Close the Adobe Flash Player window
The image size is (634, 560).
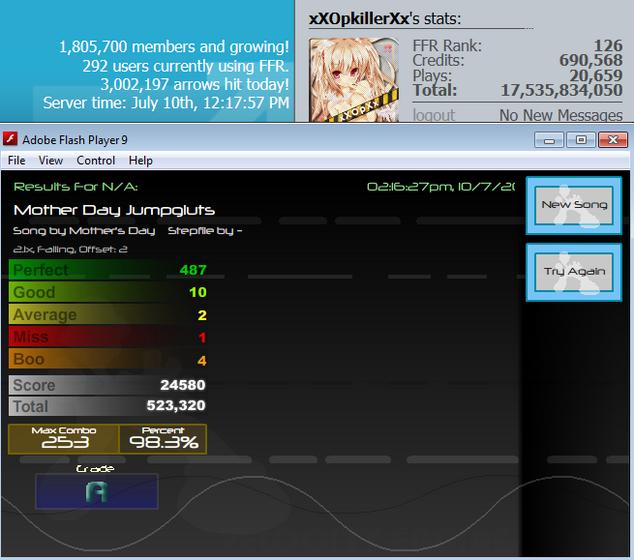click(x=613, y=140)
